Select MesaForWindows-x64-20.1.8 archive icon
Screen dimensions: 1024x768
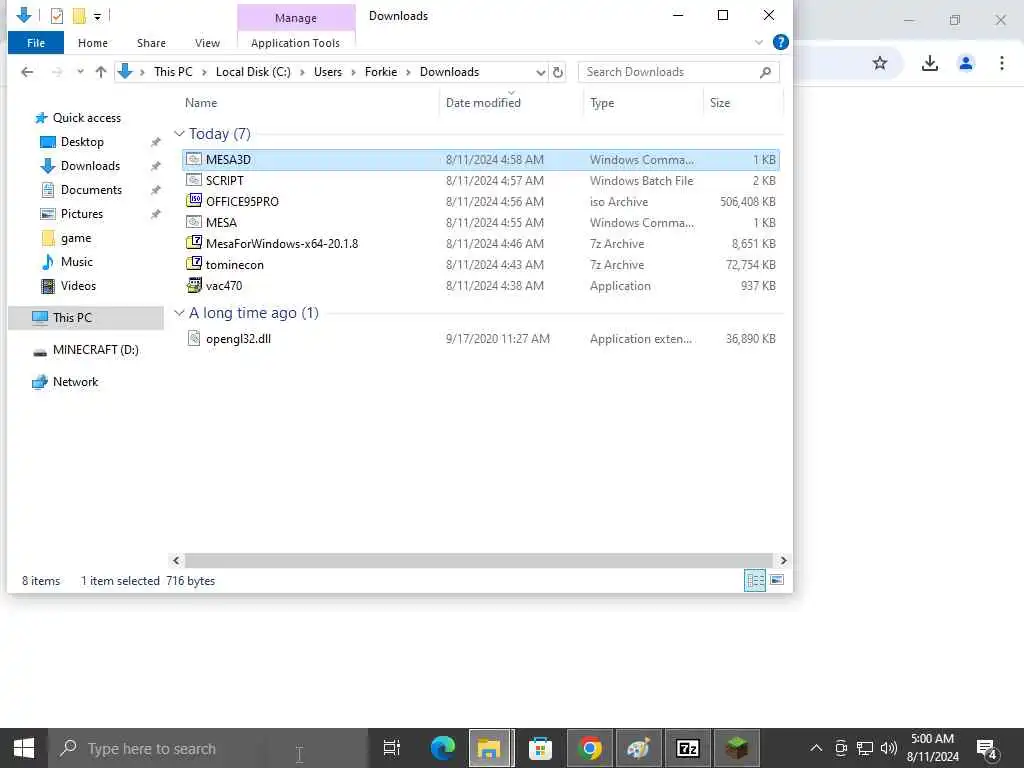coord(194,243)
